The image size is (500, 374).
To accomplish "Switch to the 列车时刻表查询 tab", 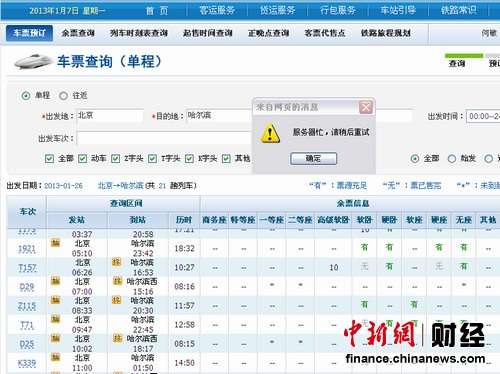I will coord(139,33).
